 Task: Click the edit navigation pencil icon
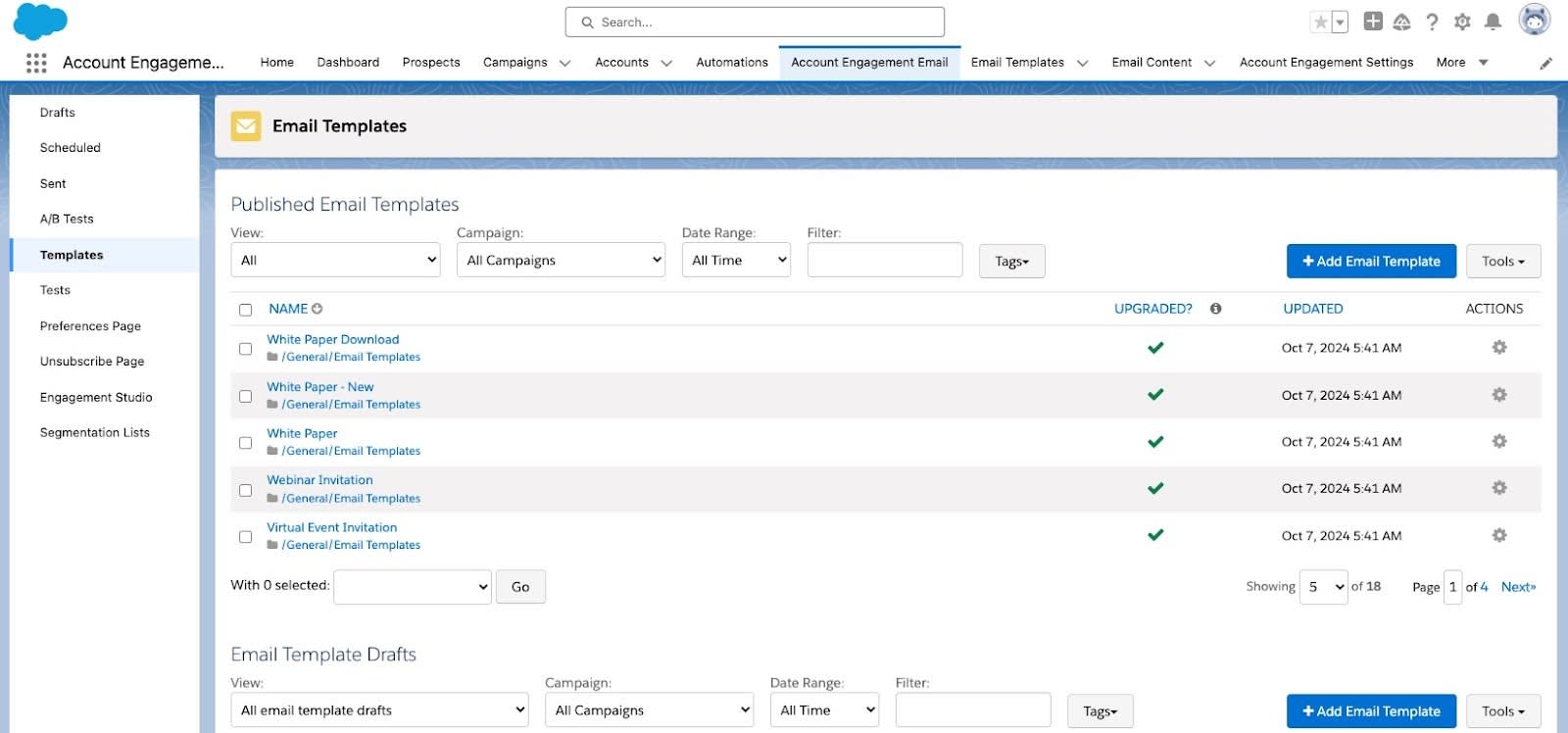[1545, 63]
